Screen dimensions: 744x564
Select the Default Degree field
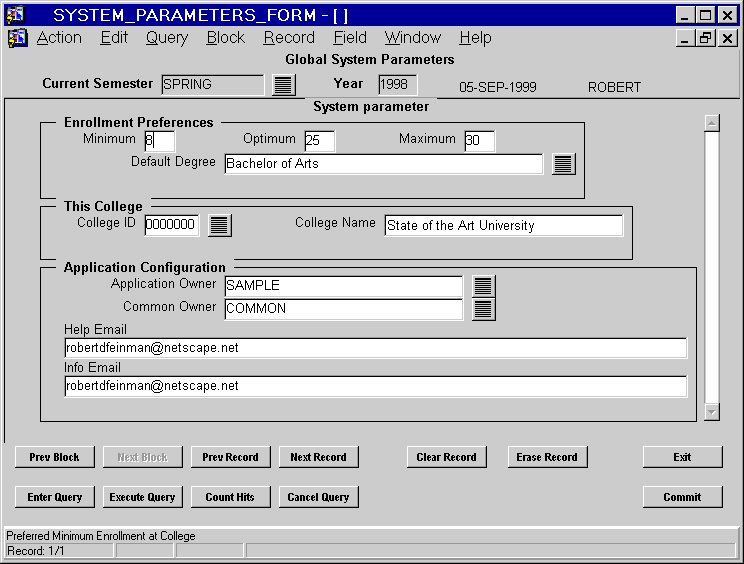click(x=384, y=164)
